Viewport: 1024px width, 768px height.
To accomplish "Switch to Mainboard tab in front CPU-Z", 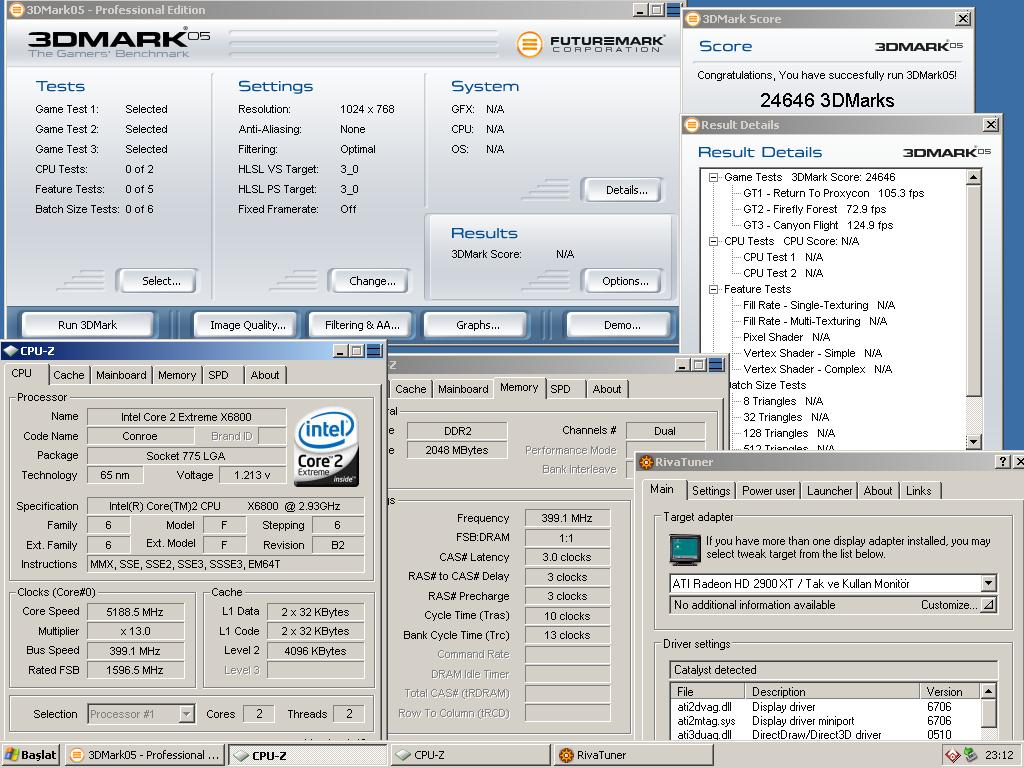I will [121, 375].
